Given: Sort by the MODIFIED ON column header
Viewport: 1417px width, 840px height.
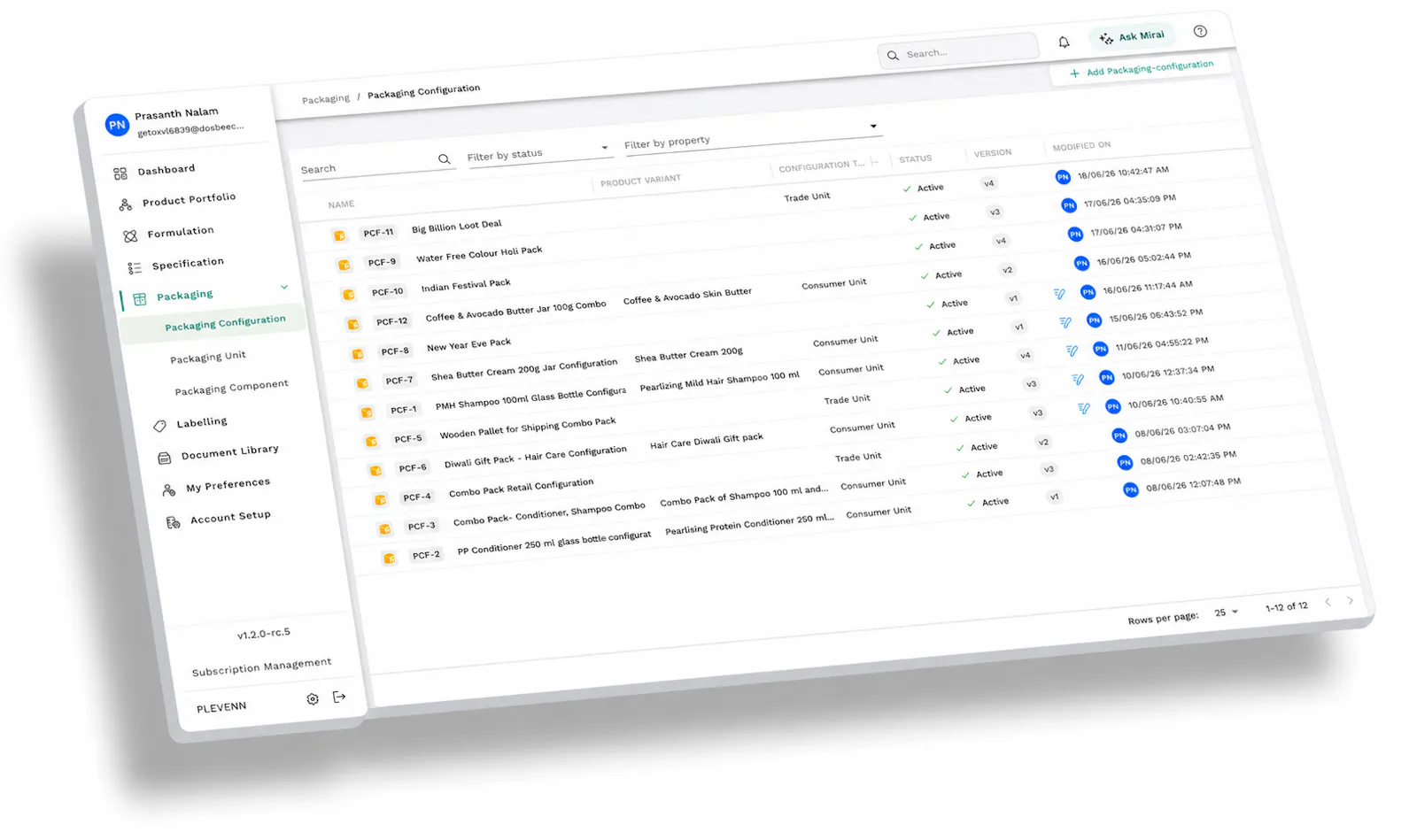Looking at the screenshot, I should pyautogui.click(x=1080, y=146).
